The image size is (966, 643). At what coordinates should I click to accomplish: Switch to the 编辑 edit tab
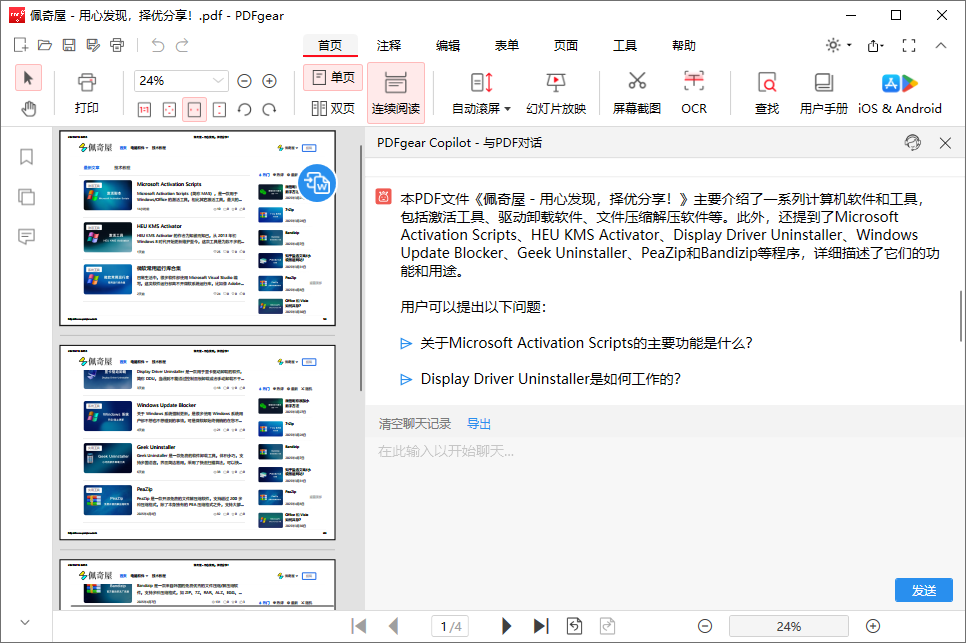(x=448, y=46)
